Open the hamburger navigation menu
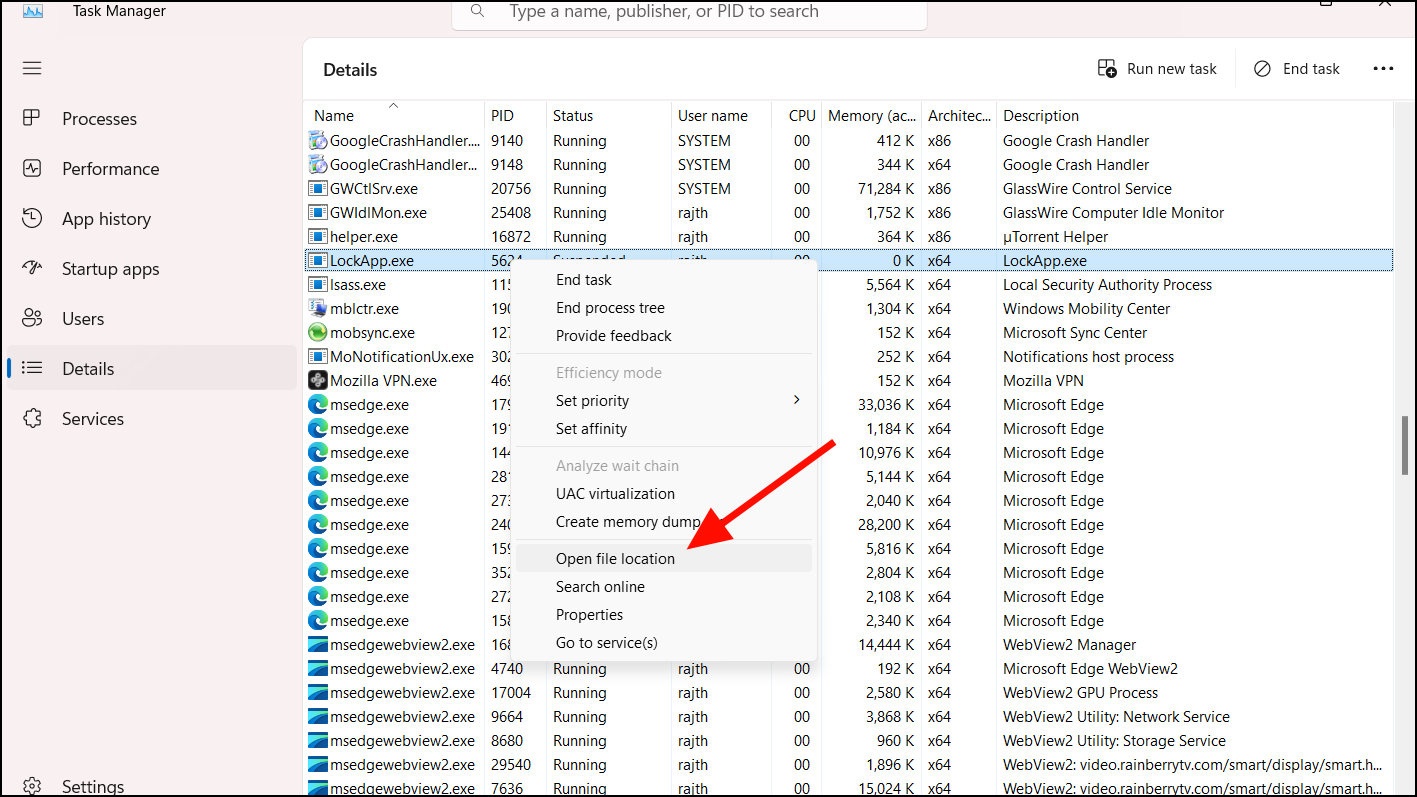 [32, 68]
